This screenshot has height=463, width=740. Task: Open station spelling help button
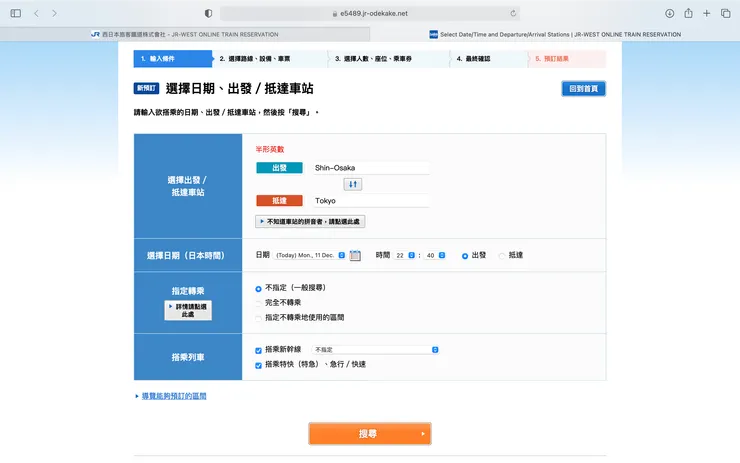310,221
